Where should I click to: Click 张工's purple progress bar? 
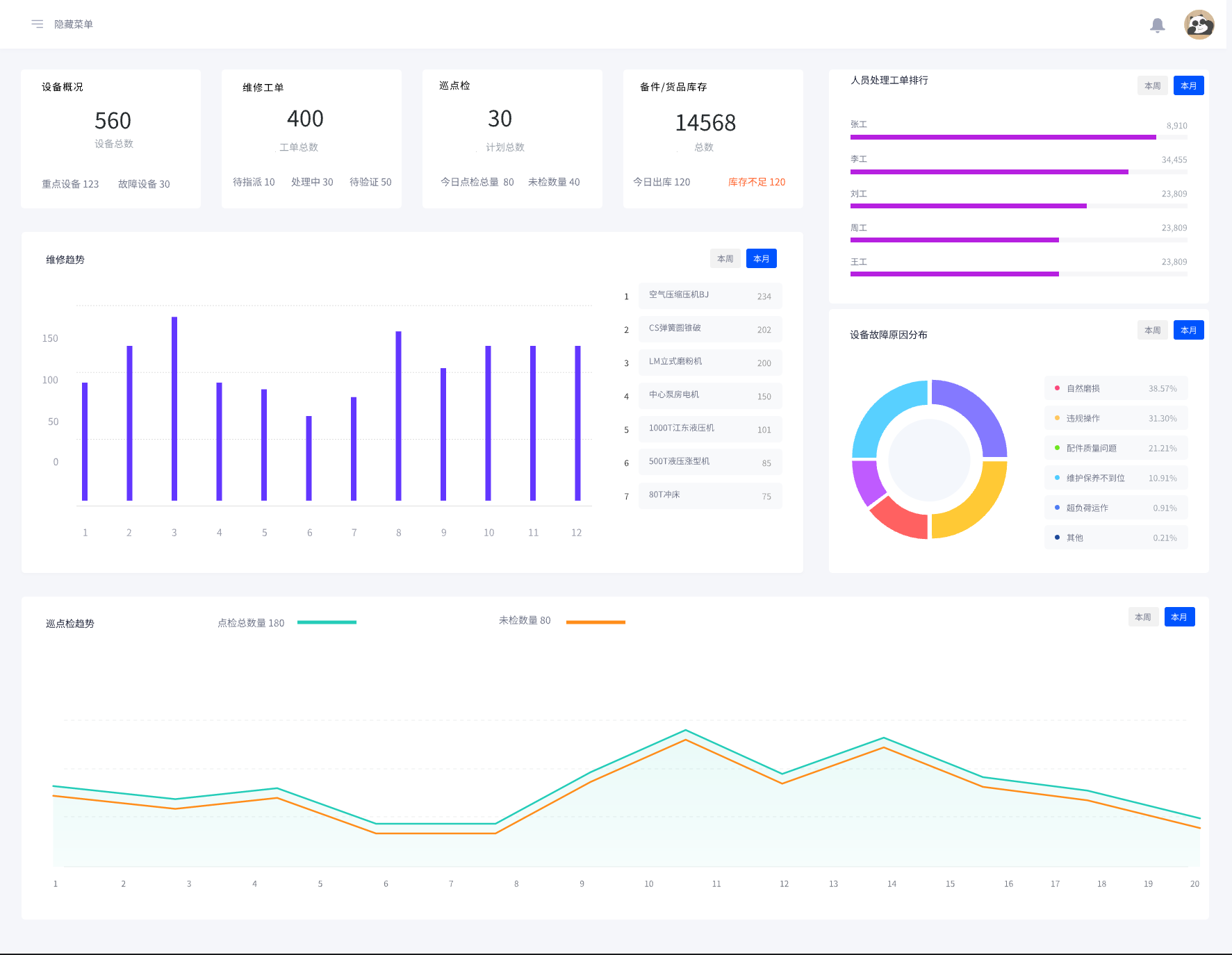[1003, 138]
